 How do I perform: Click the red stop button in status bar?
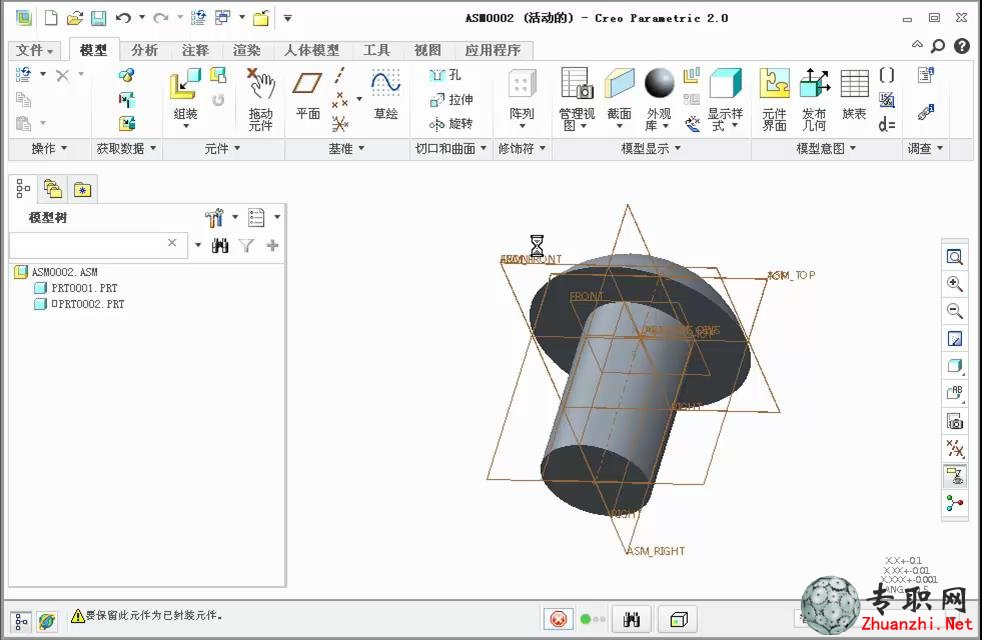coord(558,619)
